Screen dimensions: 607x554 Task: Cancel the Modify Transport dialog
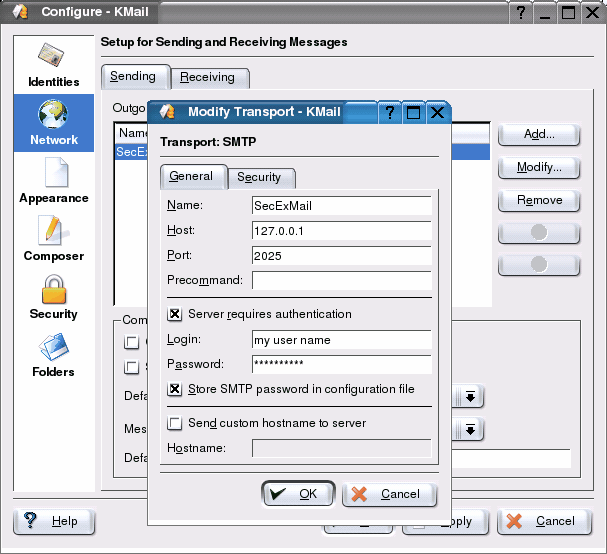coord(389,494)
